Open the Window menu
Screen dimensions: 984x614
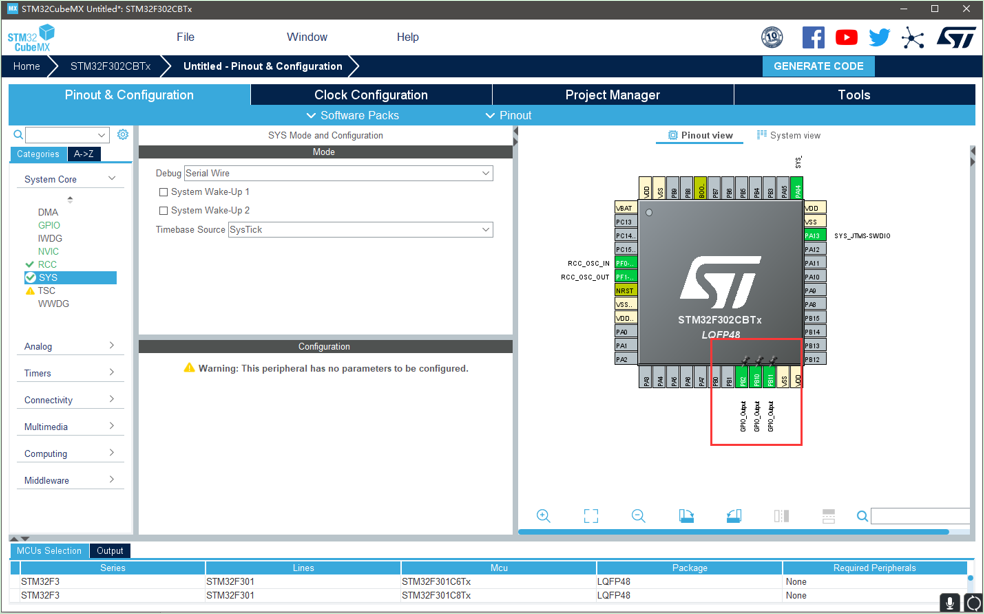click(x=307, y=37)
